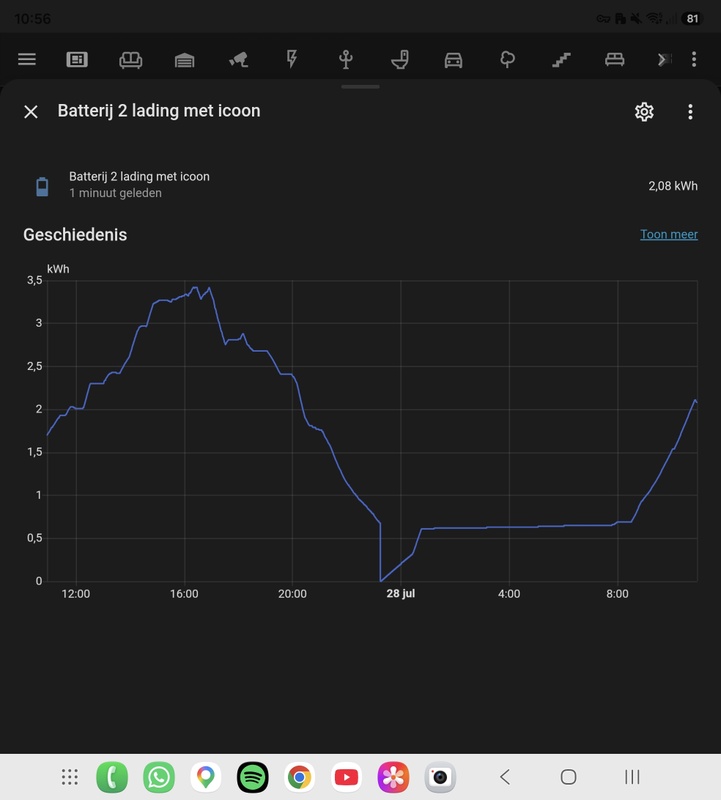Launch Chrome from the taskbar
The height and width of the screenshot is (800, 721).
click(300, 777)
